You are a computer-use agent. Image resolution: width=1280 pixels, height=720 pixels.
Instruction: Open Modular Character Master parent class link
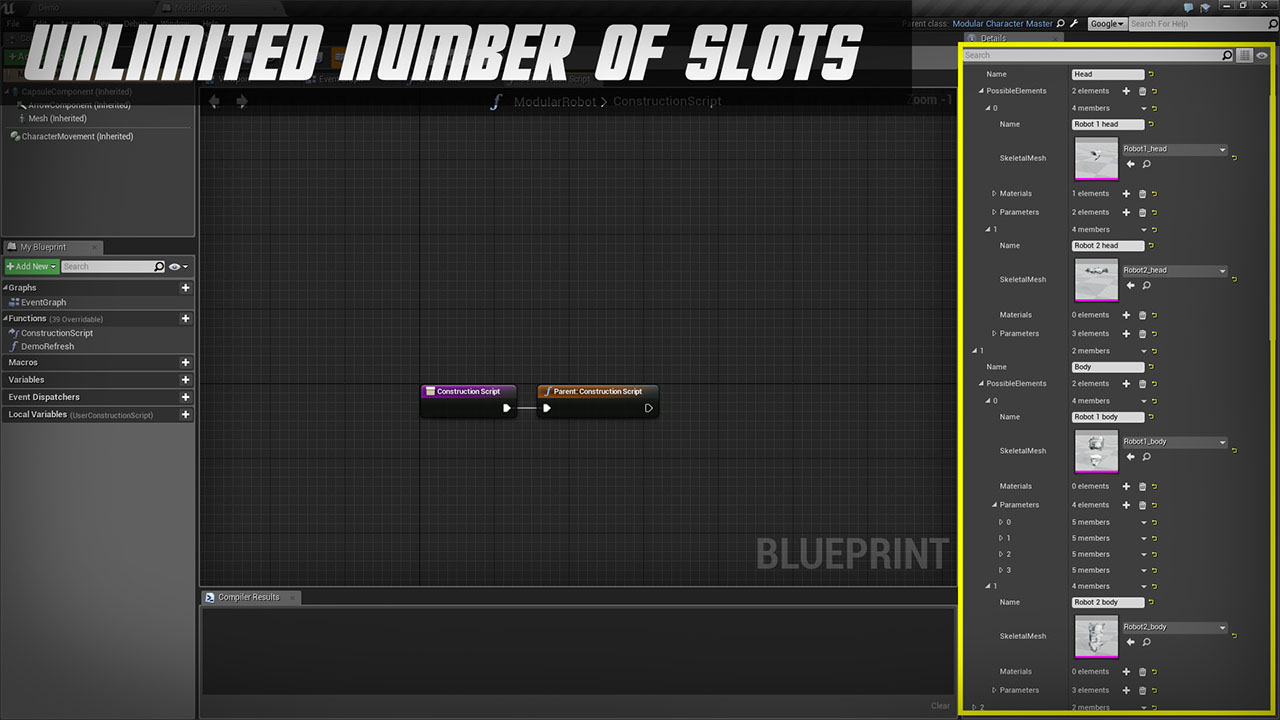[x=1002, y=23]
